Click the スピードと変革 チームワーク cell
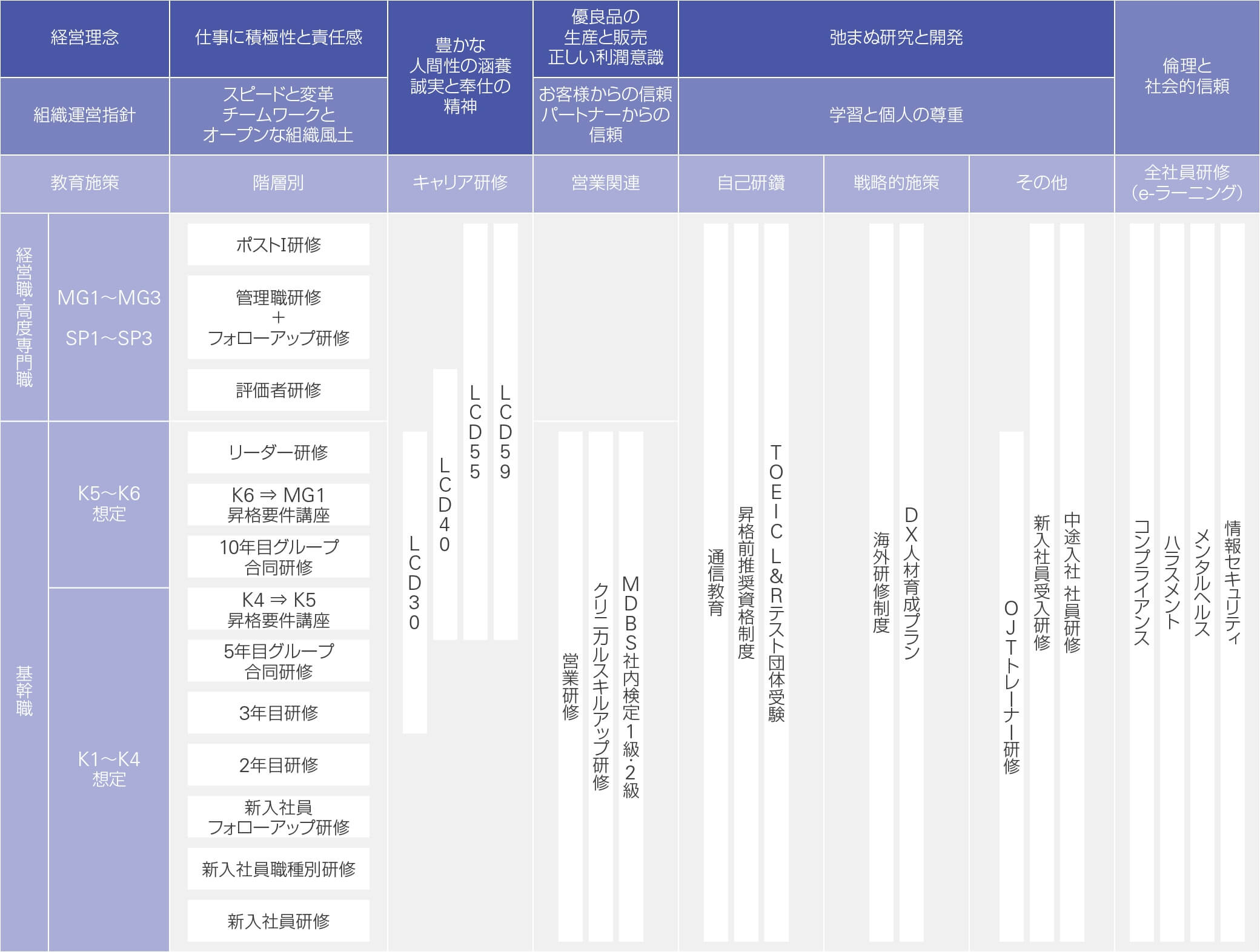Viewport: 1260px width, 952px height. pyautogui.click(x=279, y=115)
